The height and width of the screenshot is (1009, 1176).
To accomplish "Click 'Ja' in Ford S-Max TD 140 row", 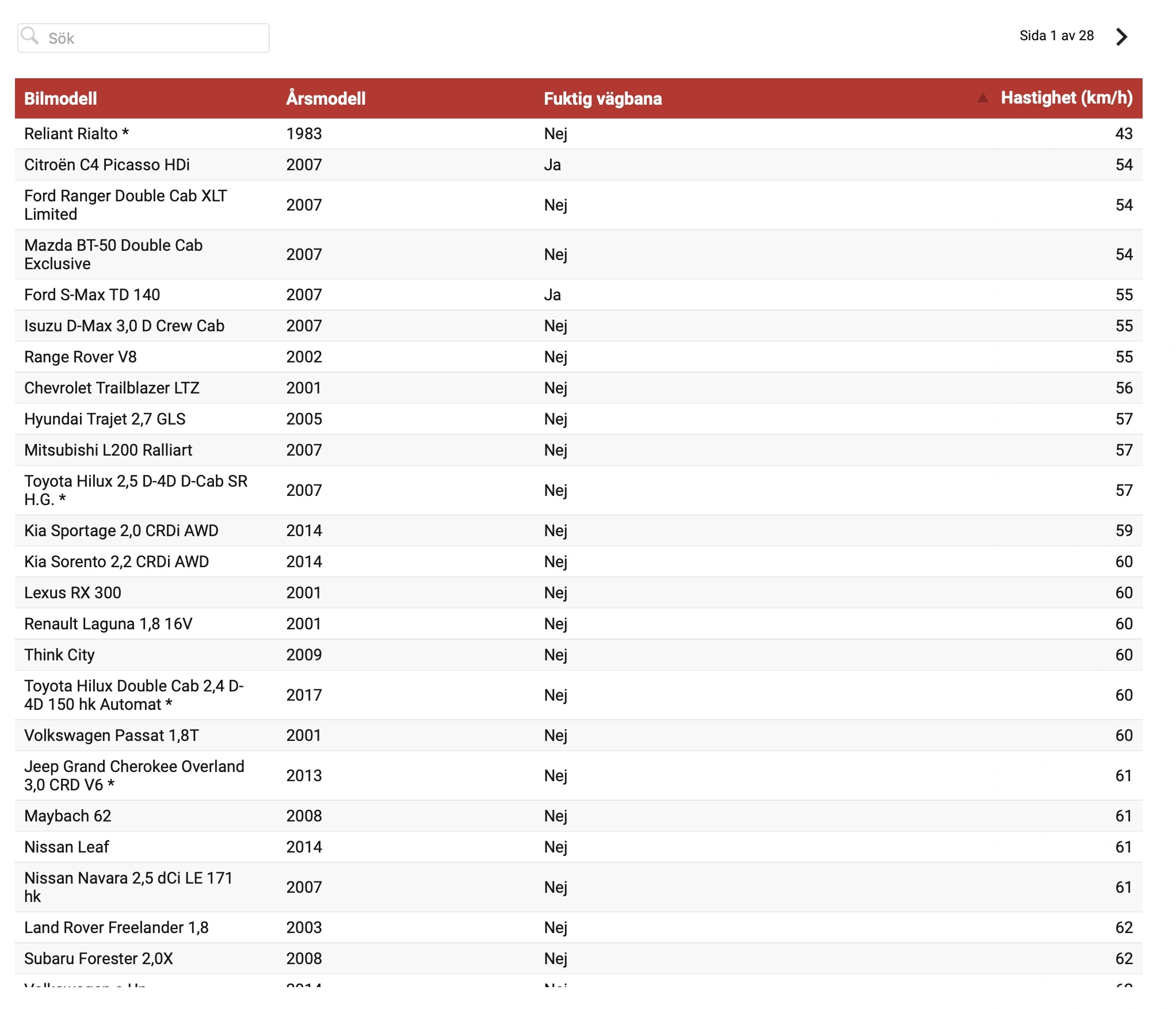I will click(552, 295).
